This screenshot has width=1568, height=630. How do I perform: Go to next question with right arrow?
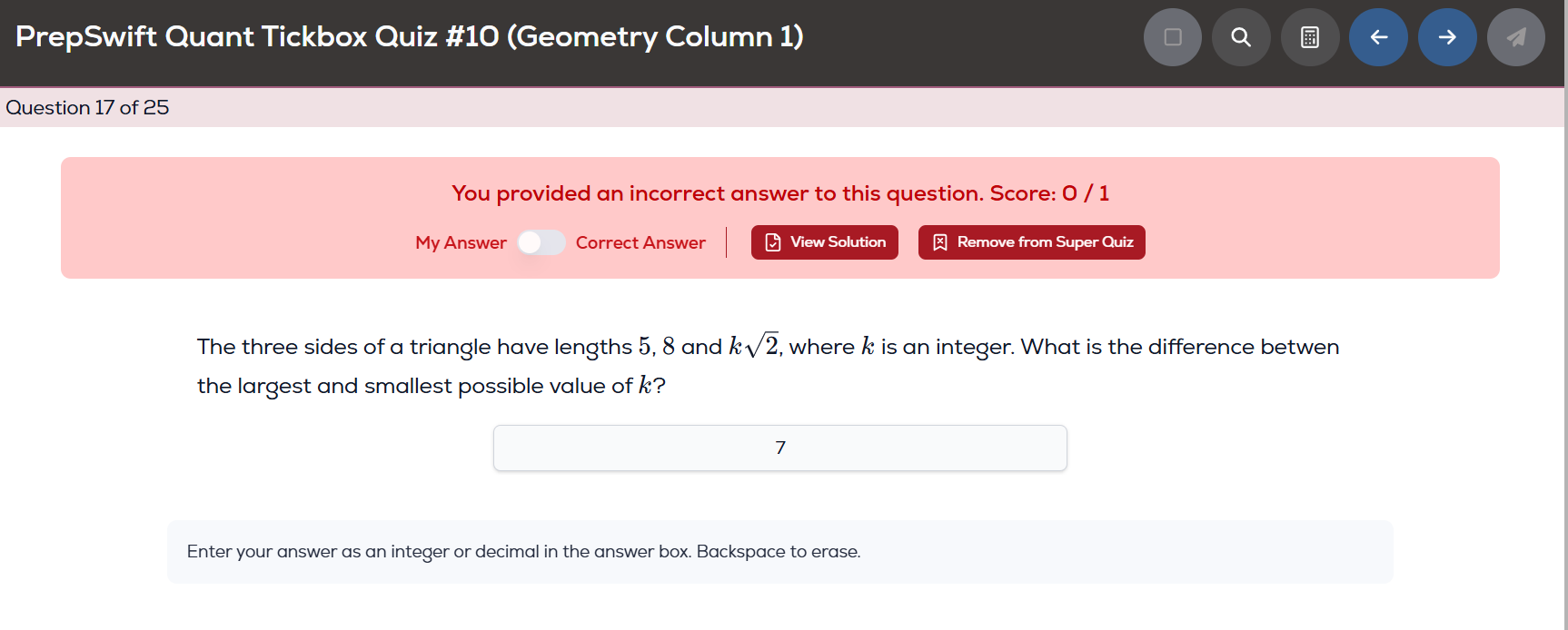1447,37
